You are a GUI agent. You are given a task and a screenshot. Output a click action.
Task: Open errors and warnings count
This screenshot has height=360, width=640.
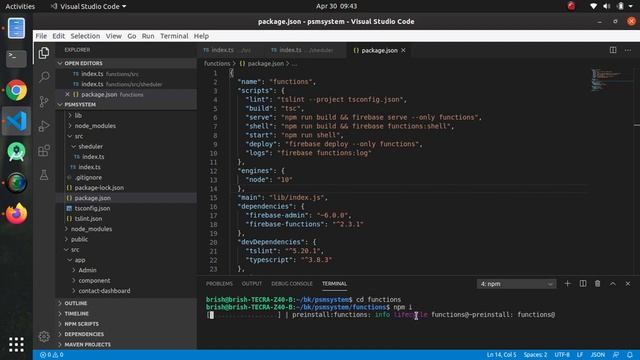point(51,355)
